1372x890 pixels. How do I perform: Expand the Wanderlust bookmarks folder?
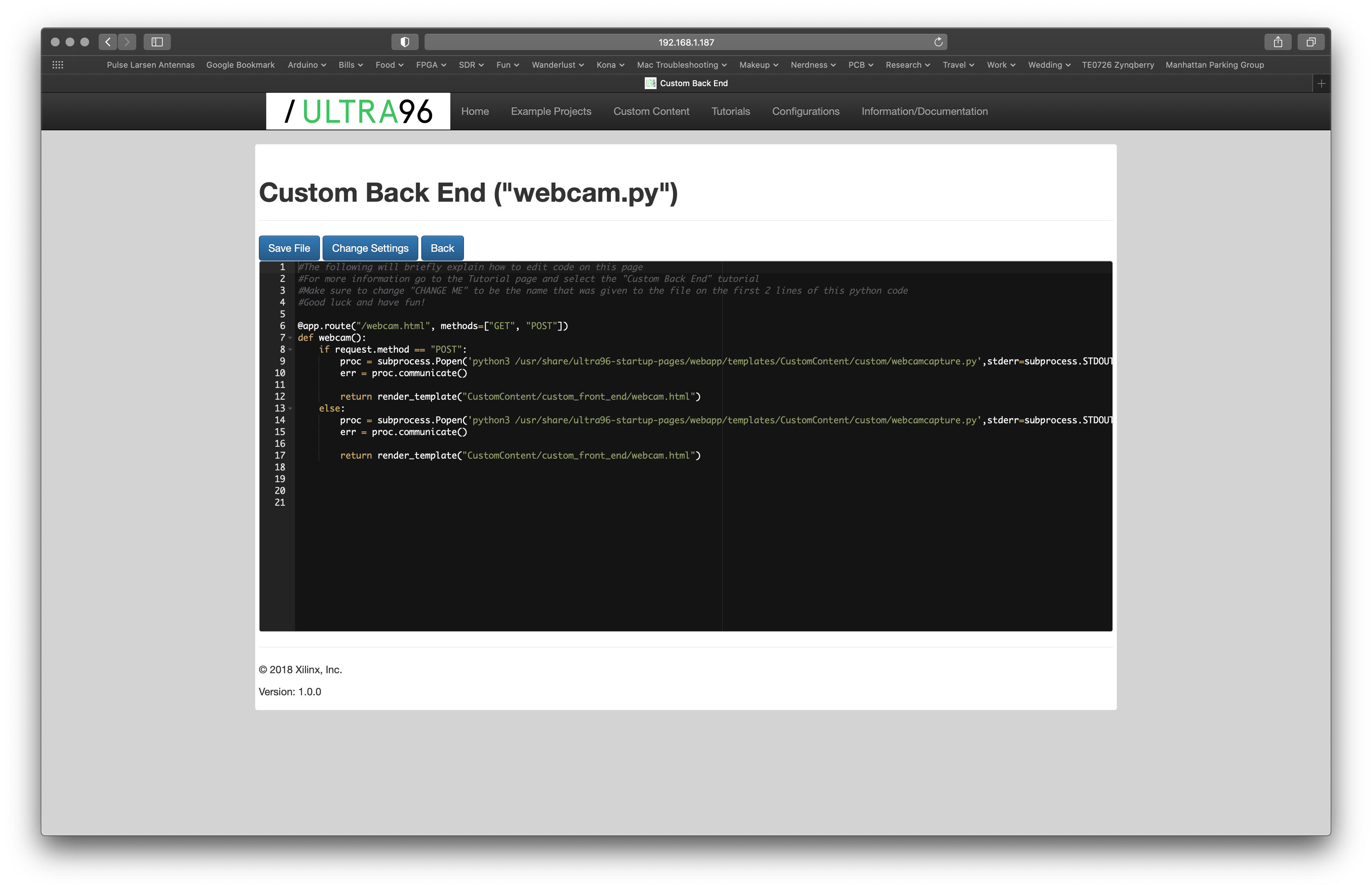557,65
